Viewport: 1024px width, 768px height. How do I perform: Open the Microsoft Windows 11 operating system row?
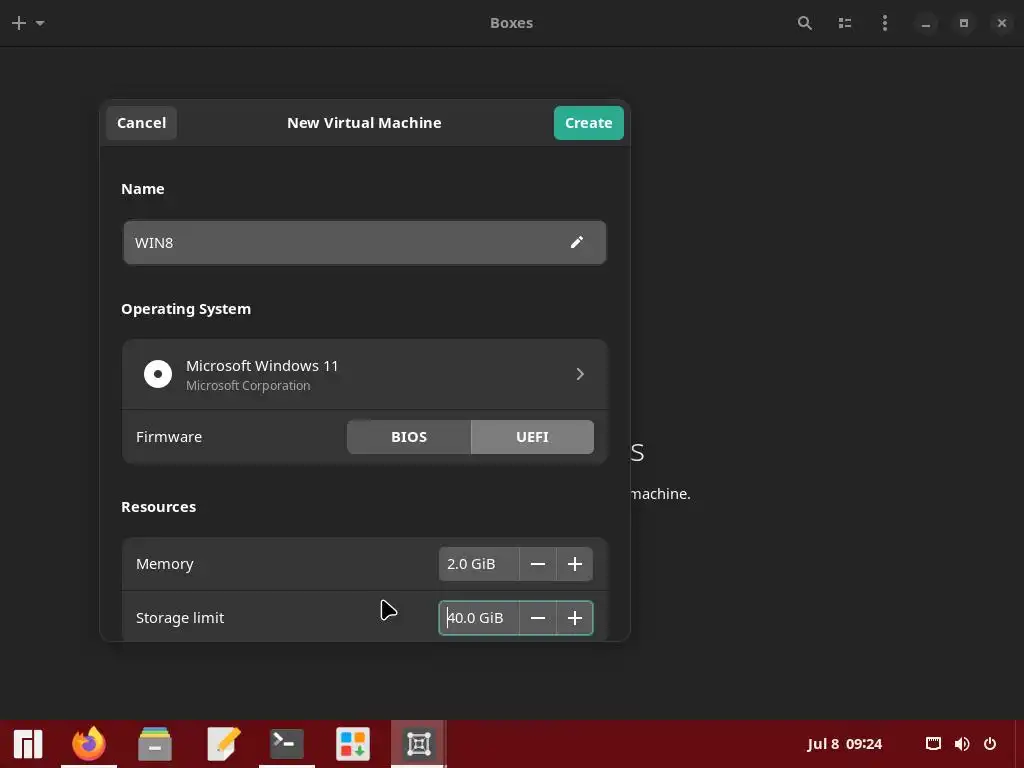pyautogui.click(x=364, y=374)
